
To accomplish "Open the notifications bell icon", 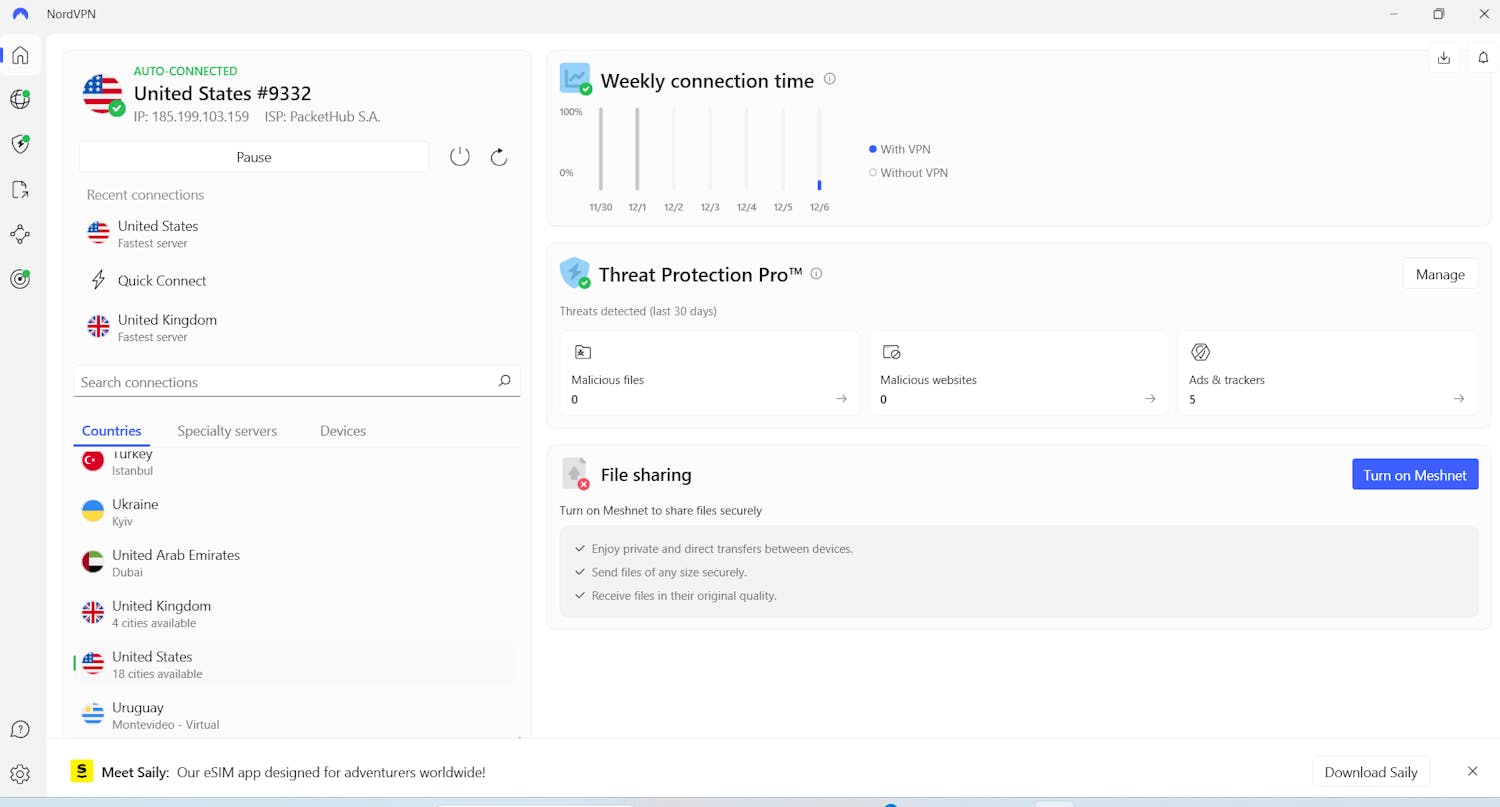I will pyautogui.click(x=1483, y=58).
